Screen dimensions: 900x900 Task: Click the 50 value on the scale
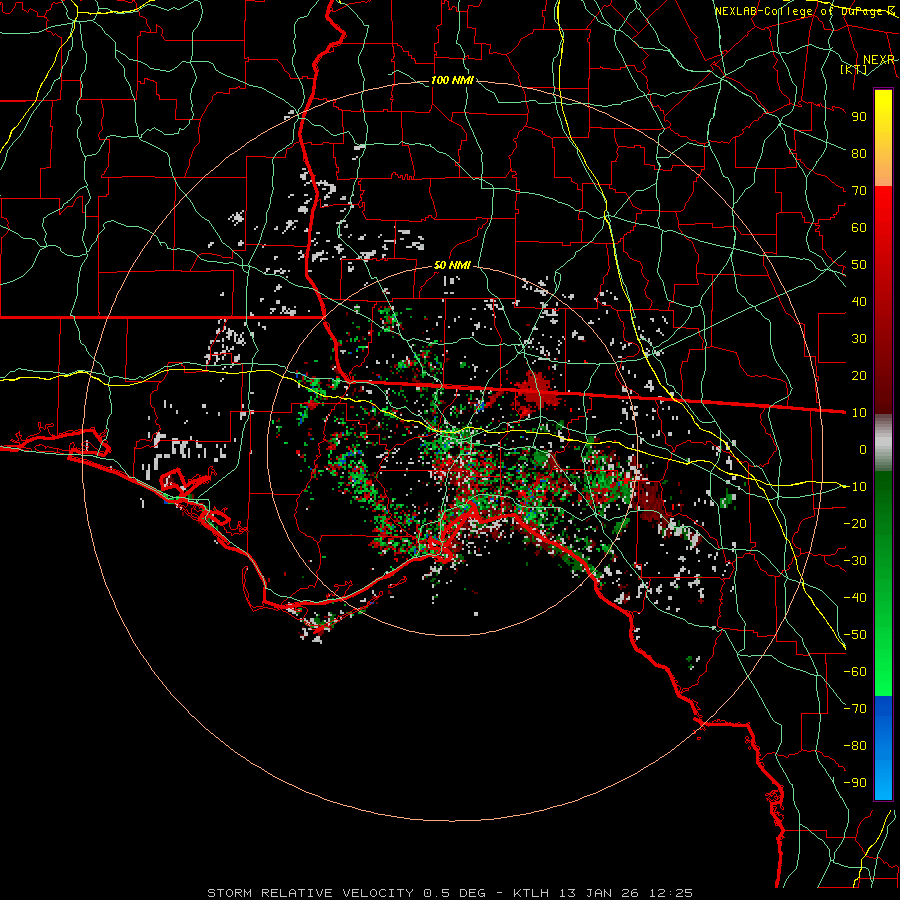point(859,265)
